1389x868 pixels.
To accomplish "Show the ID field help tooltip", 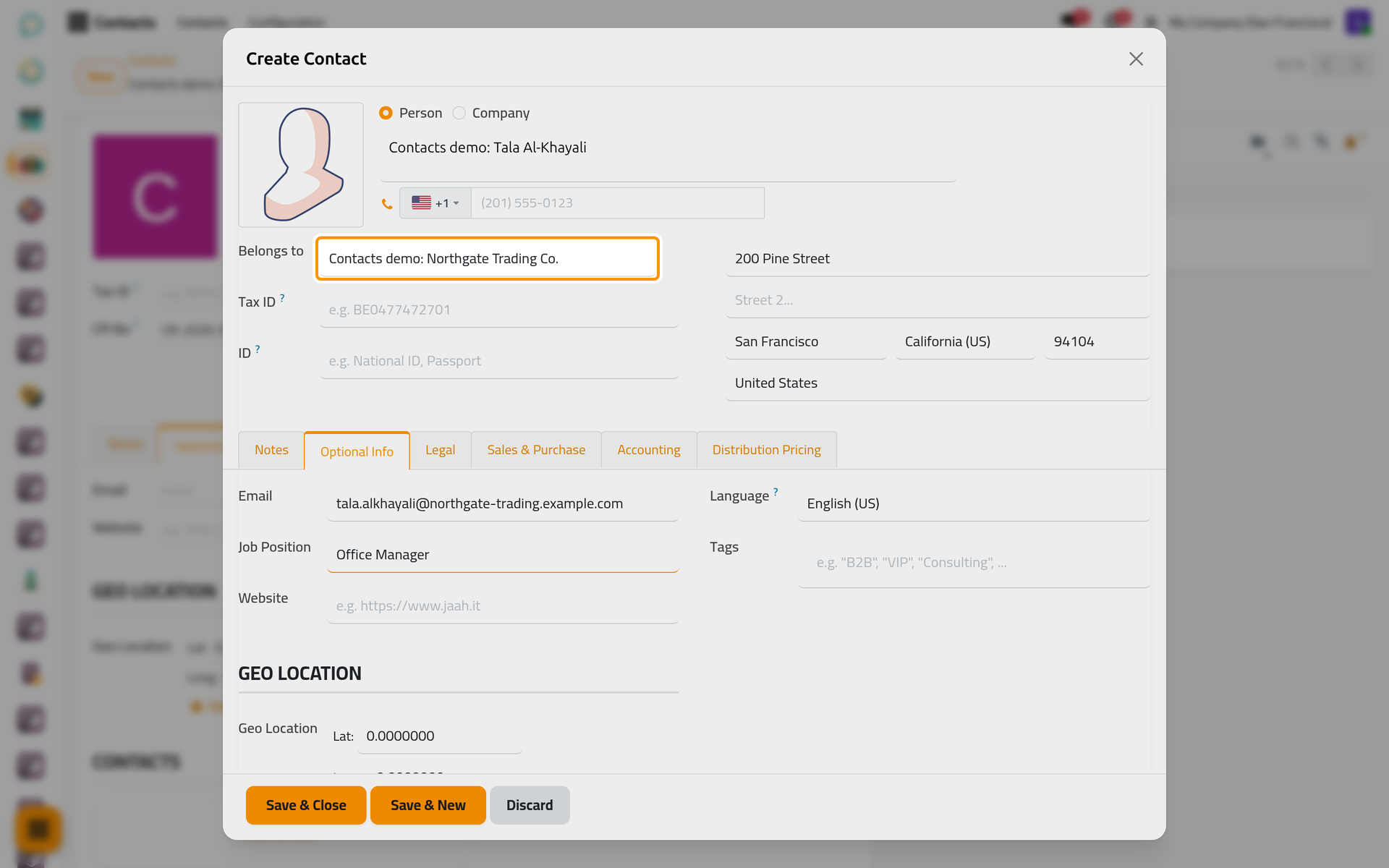I will [258, 349].
